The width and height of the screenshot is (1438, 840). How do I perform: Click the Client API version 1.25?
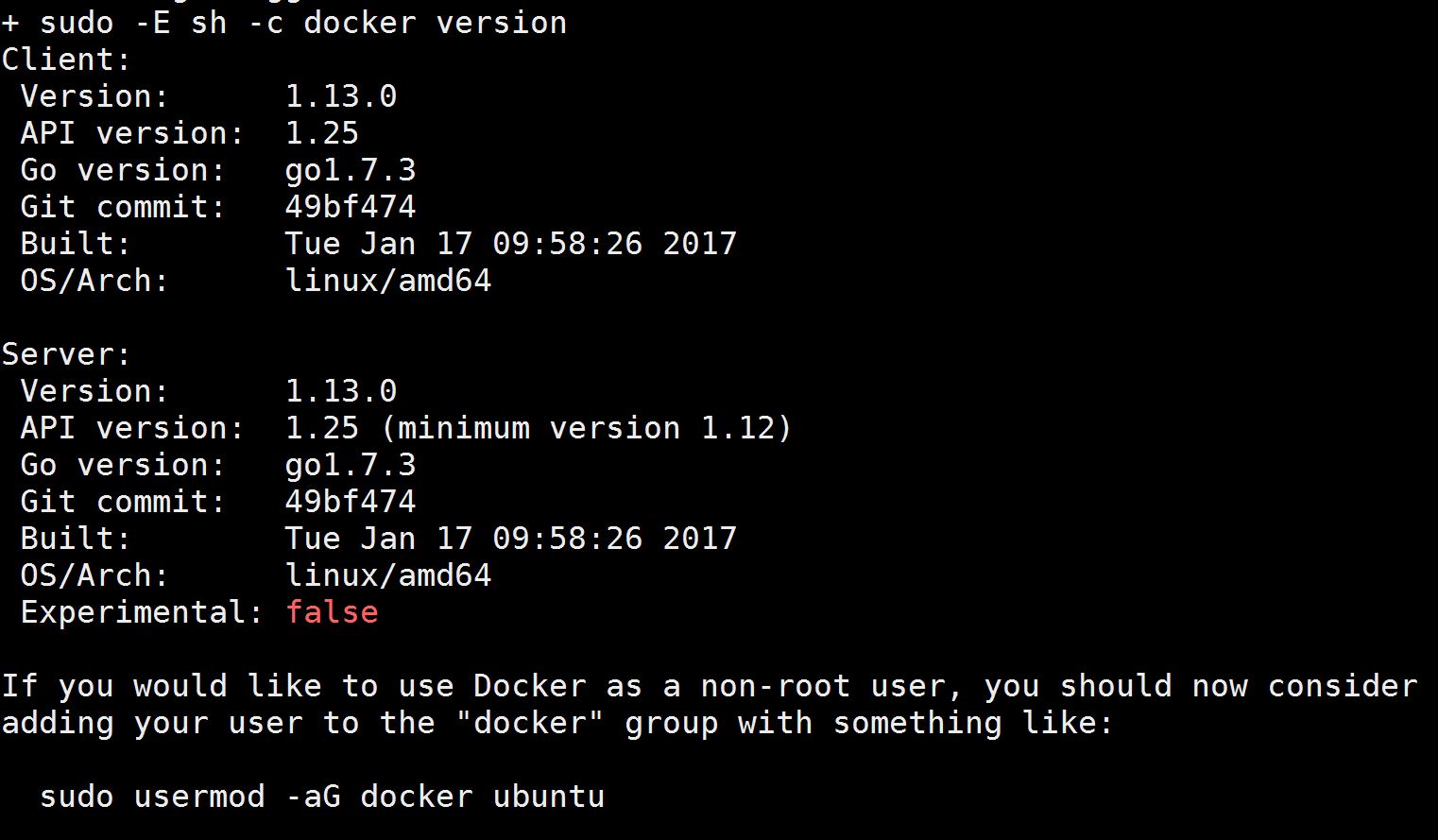pyautogui.click(x=322, y=133)
